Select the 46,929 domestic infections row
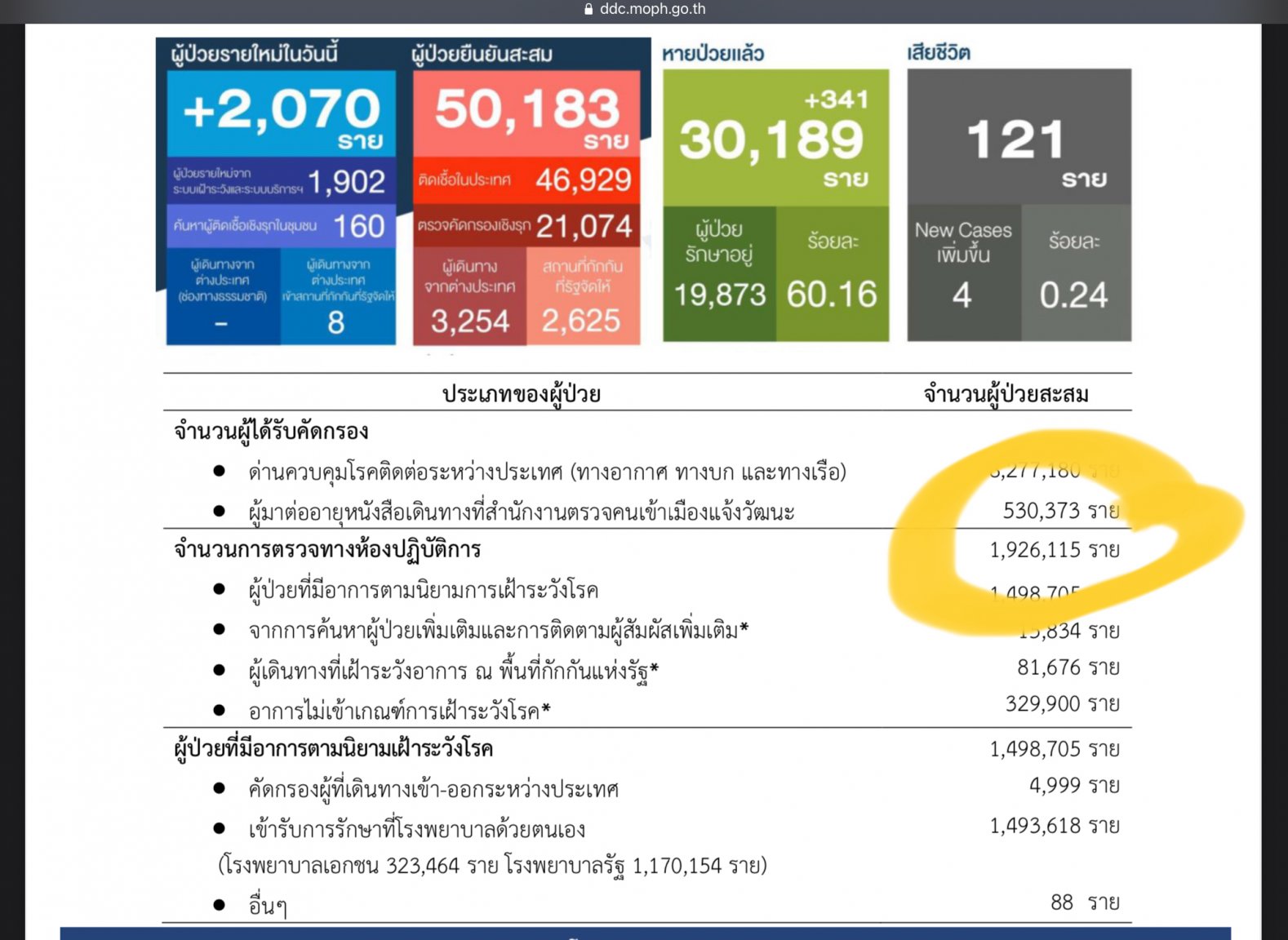 point(526,180)
